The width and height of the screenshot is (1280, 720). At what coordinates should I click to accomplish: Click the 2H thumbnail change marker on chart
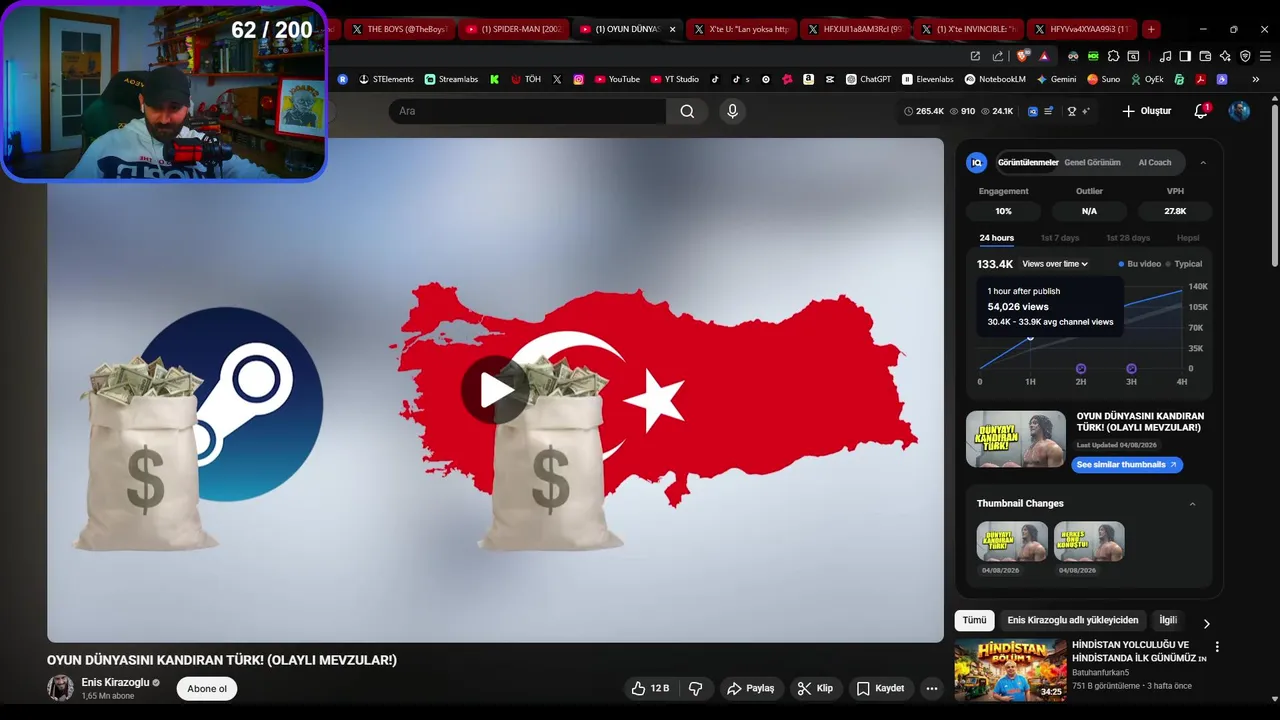pos(1081,368)
